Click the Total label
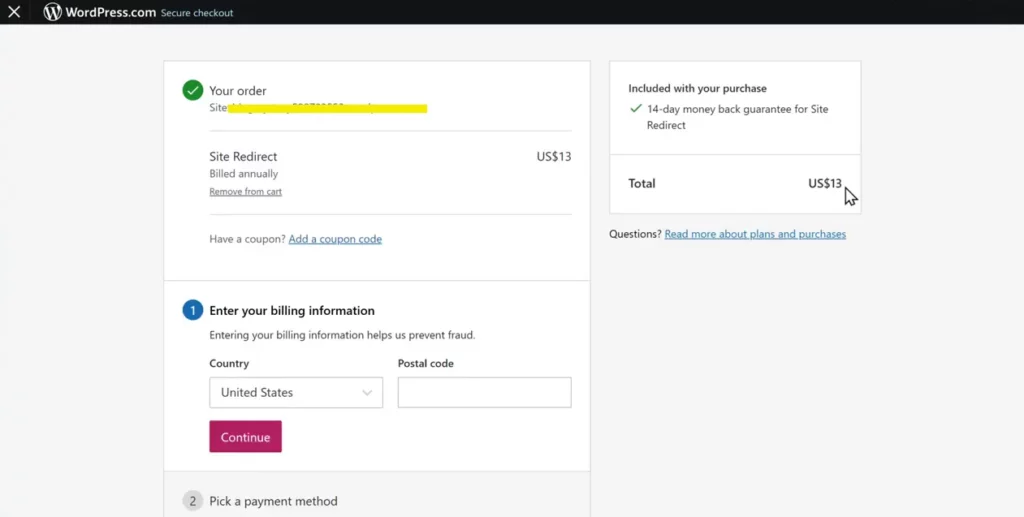The height and width of the screenshot is (517, 1024). (641, 183)
